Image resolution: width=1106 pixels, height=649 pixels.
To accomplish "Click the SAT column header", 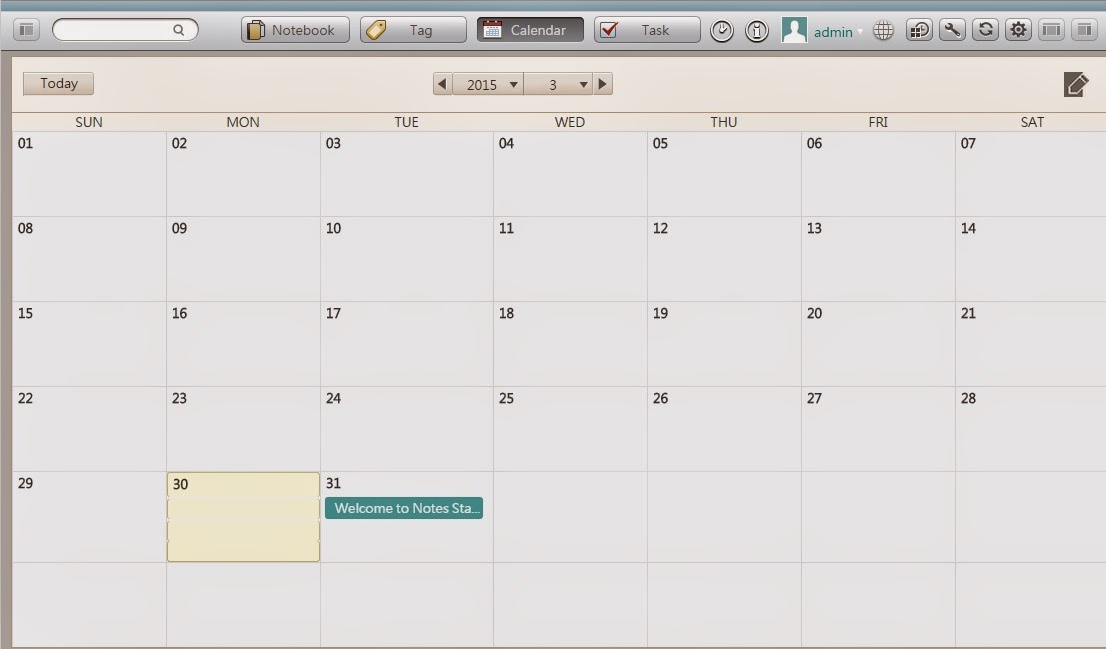I will pyautogui.click(x=1032, y=122).
